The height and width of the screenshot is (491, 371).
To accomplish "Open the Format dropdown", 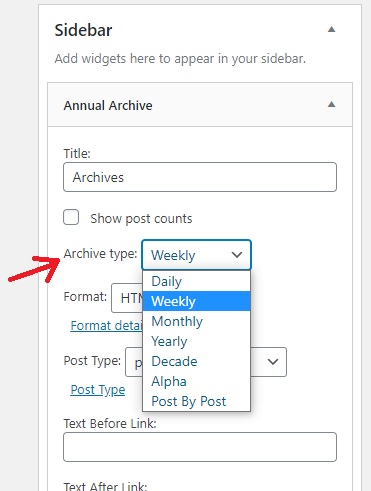I will pyautogui.click(x=127, y=298).
